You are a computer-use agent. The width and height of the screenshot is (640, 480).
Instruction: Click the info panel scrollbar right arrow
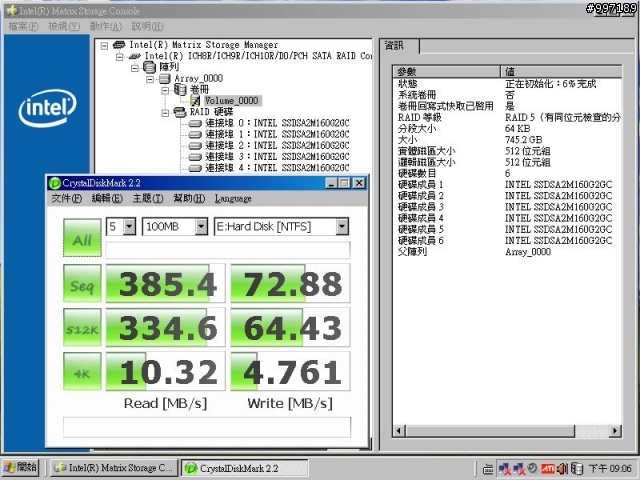615,431
